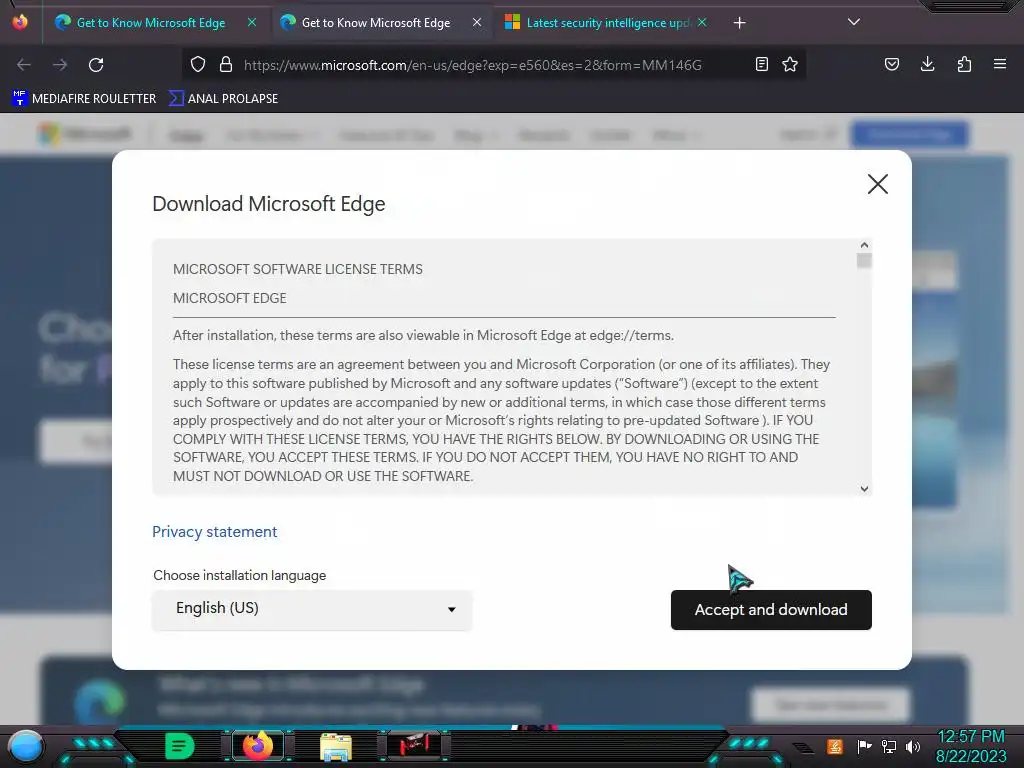Open the extensions puzzle icon
This screenshot has width=1024, height=768.
coord(964,64)
